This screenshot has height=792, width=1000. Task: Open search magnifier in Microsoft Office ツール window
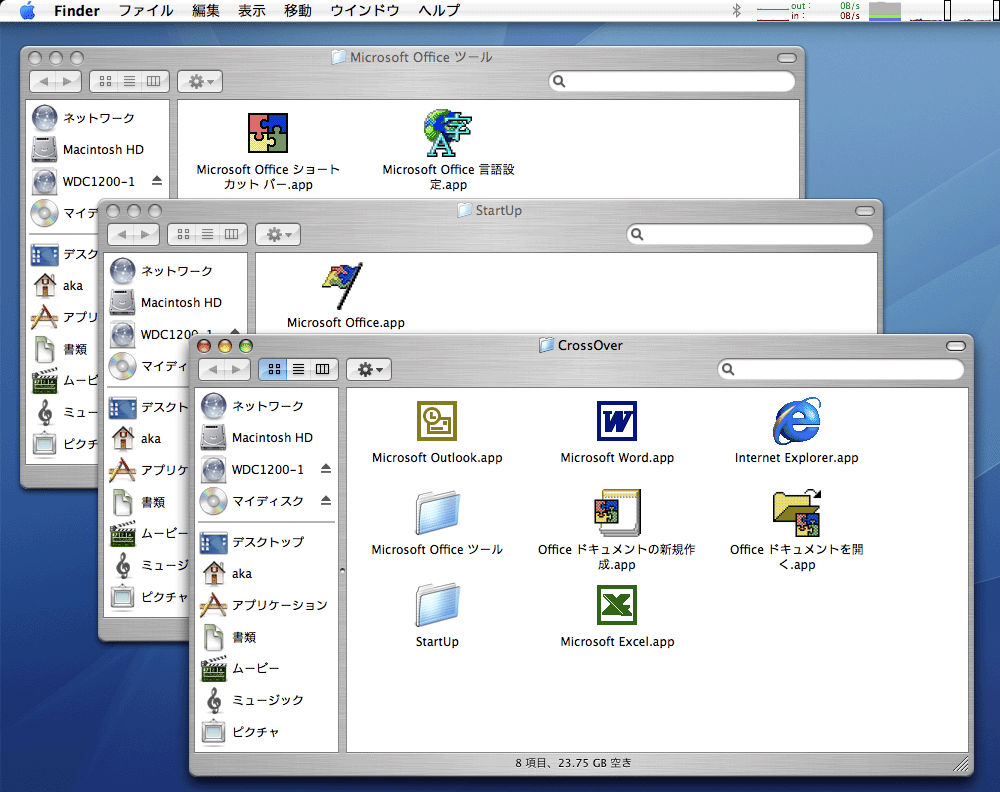point(559,81)
